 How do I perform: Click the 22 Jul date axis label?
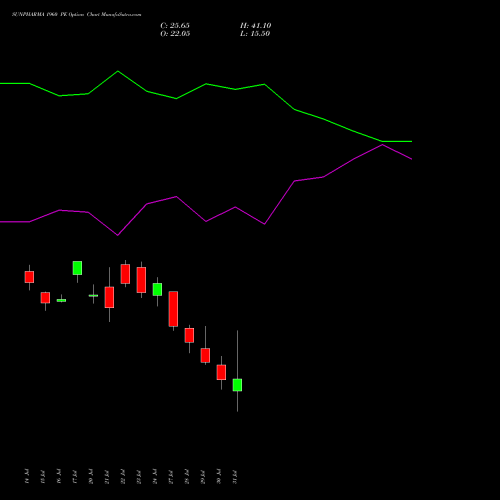tap(123, 476)
